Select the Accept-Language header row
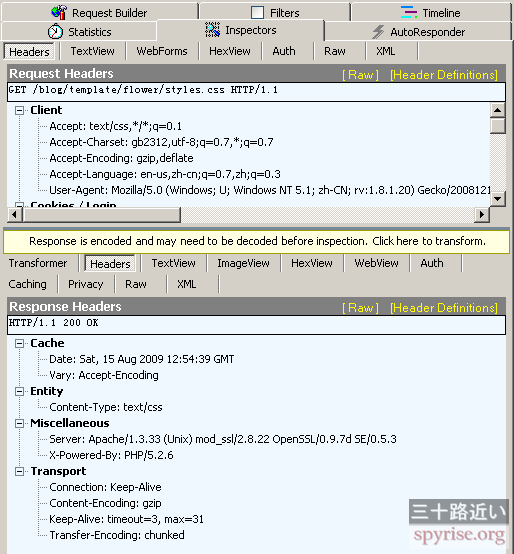 (x=165, y=174)
